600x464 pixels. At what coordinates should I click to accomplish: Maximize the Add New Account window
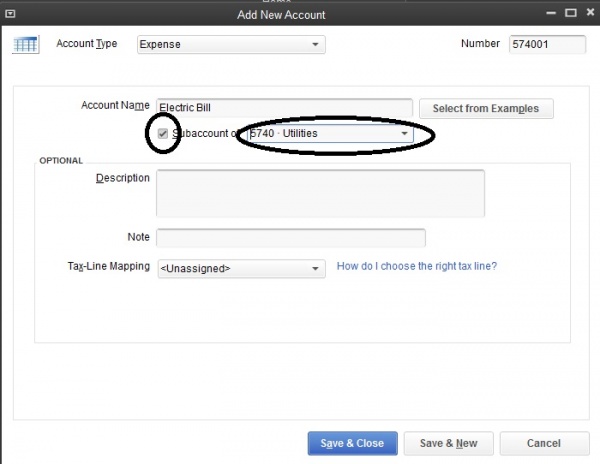click(x=569, y=14)
